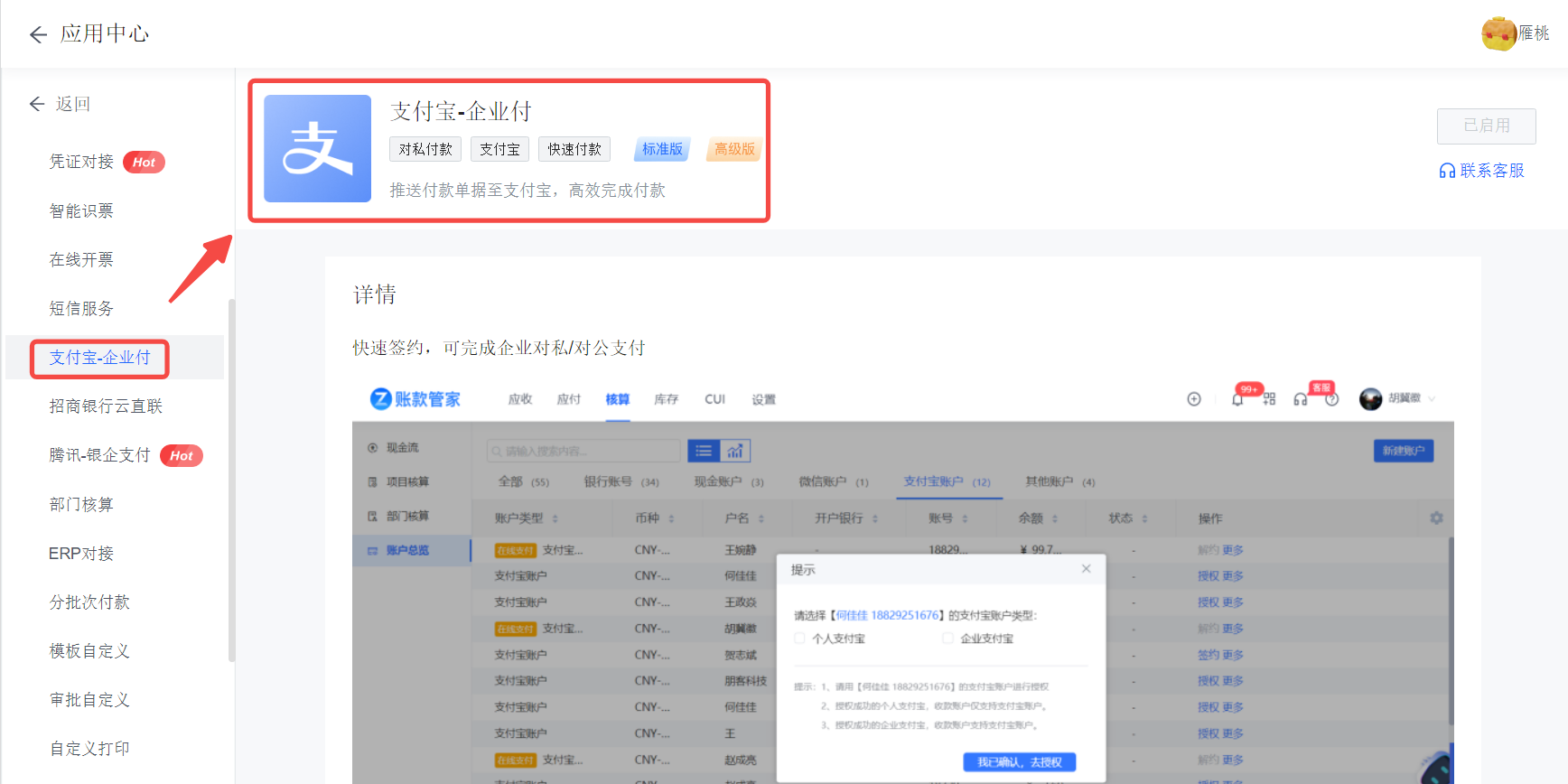Select 企业支付宝 radio option in preview dialog
The image size is (1568, 784).
[x=947, y=639]
